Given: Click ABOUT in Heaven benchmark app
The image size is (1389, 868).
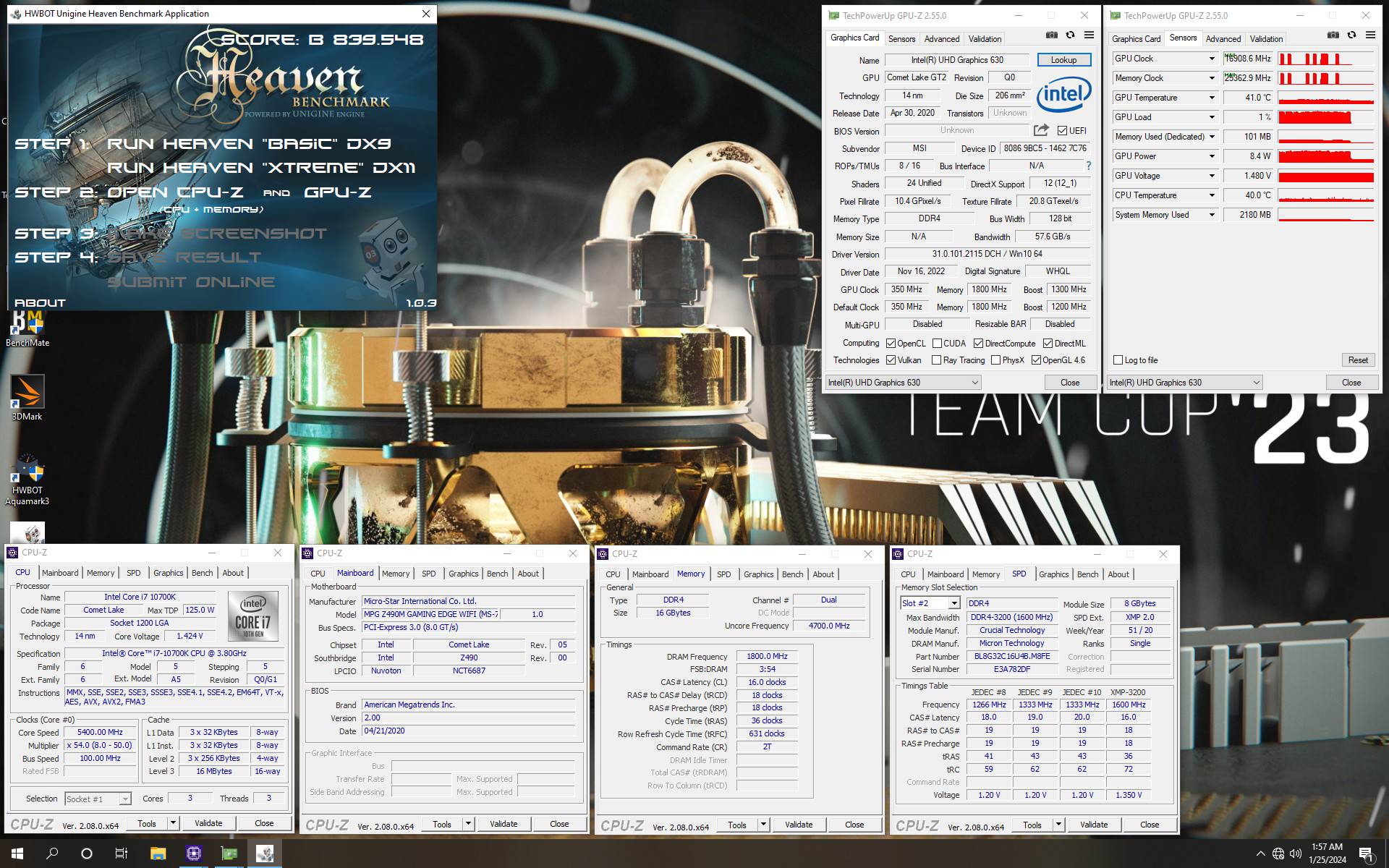Looking at the screenshot, I should pyautogui.click(x=40, y=303).
